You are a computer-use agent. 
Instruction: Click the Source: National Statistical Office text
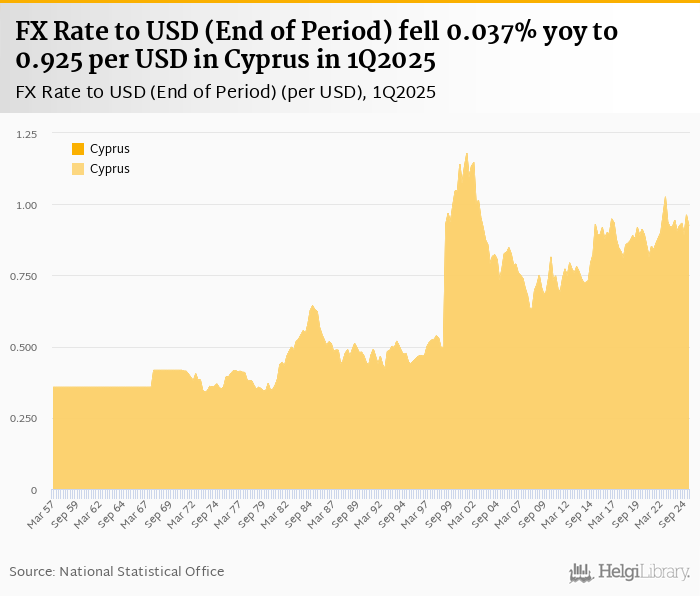click(117, 571)
